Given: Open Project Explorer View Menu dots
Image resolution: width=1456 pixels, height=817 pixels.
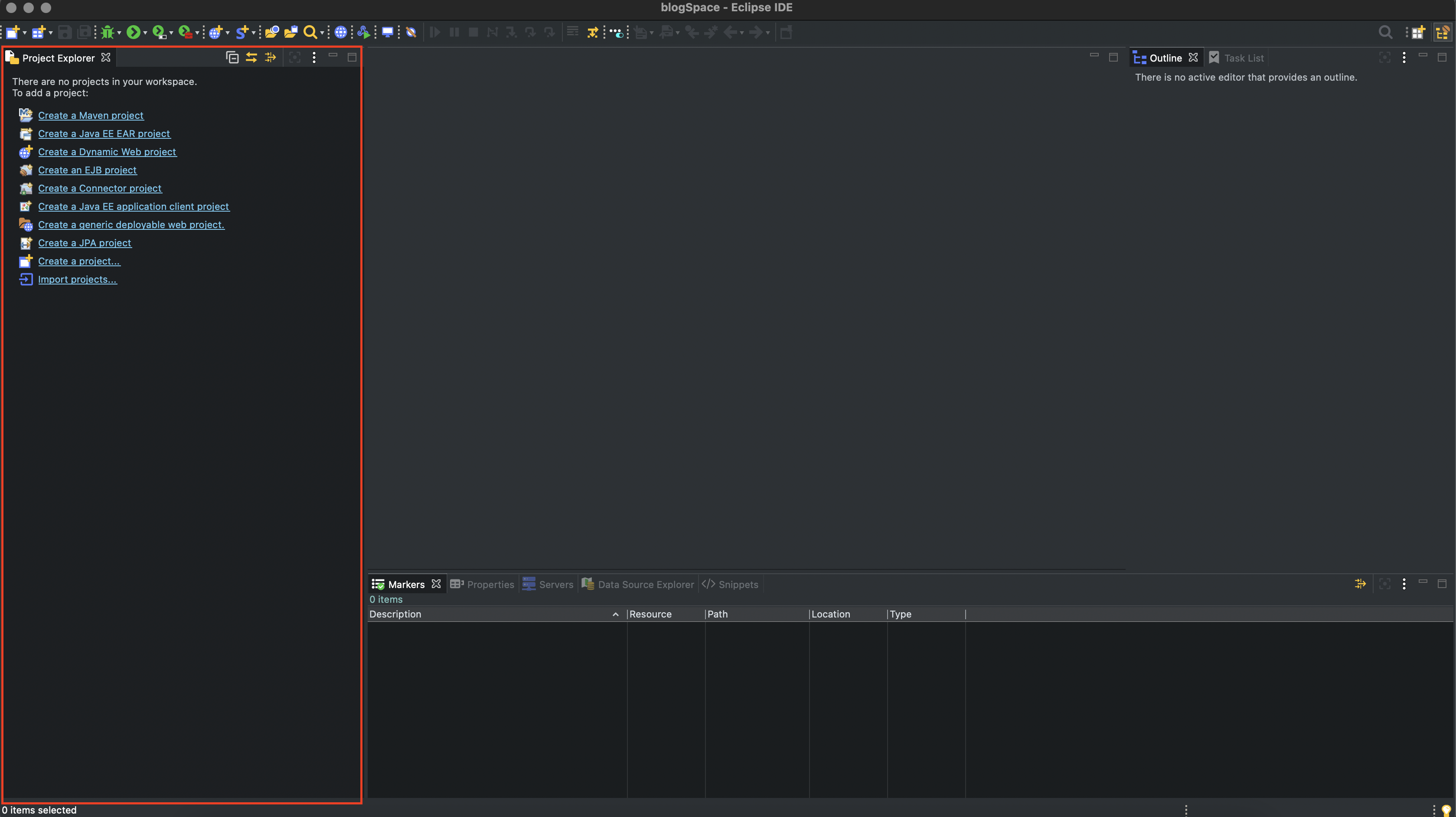Looking at the screenshot, I should point(314,57).
